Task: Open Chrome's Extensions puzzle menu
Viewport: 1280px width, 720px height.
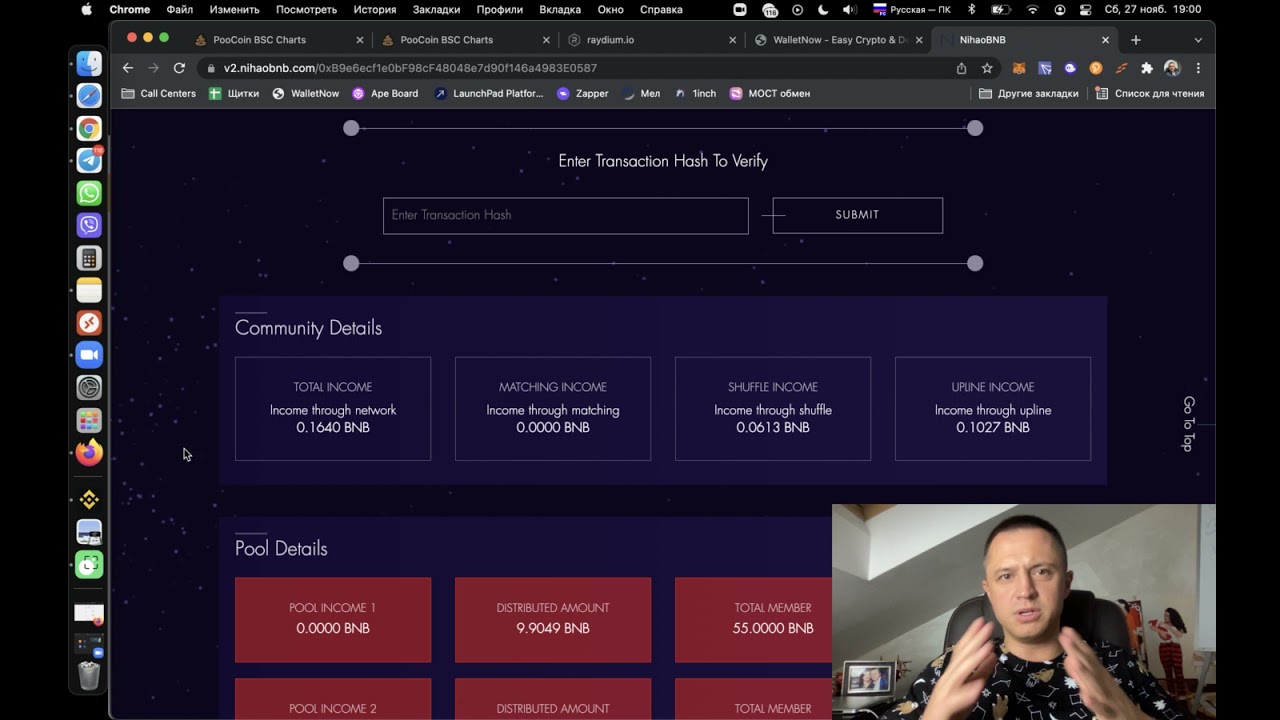Action: [1147, 68]
